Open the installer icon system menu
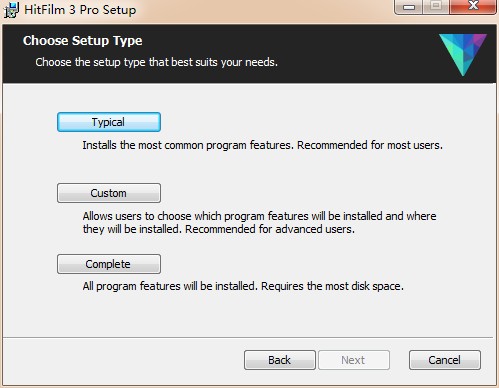Image resolution: width=499 pixels, height=388 pixels. click(x=11, y=10)
